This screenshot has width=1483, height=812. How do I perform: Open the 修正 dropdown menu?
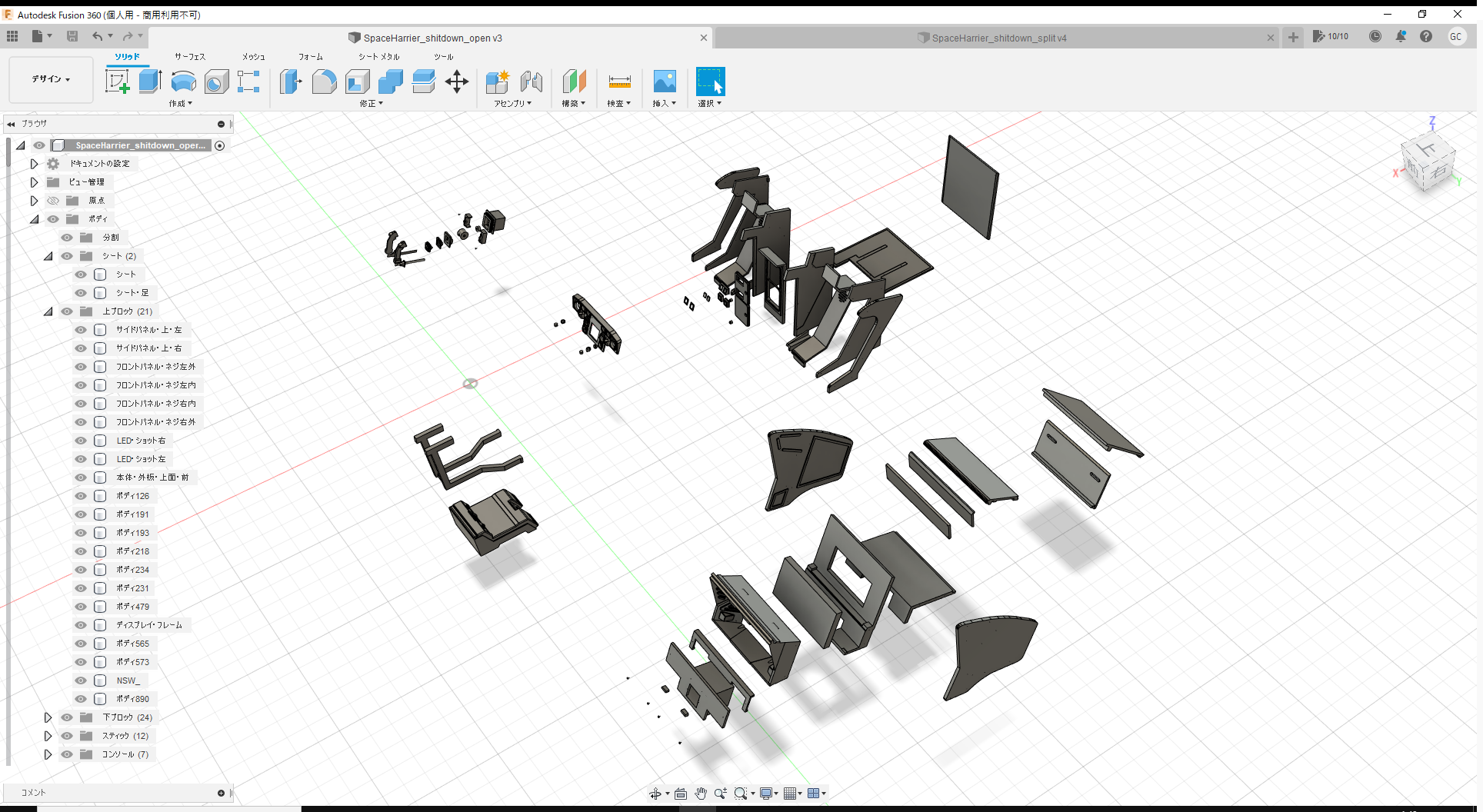(371, 103)
